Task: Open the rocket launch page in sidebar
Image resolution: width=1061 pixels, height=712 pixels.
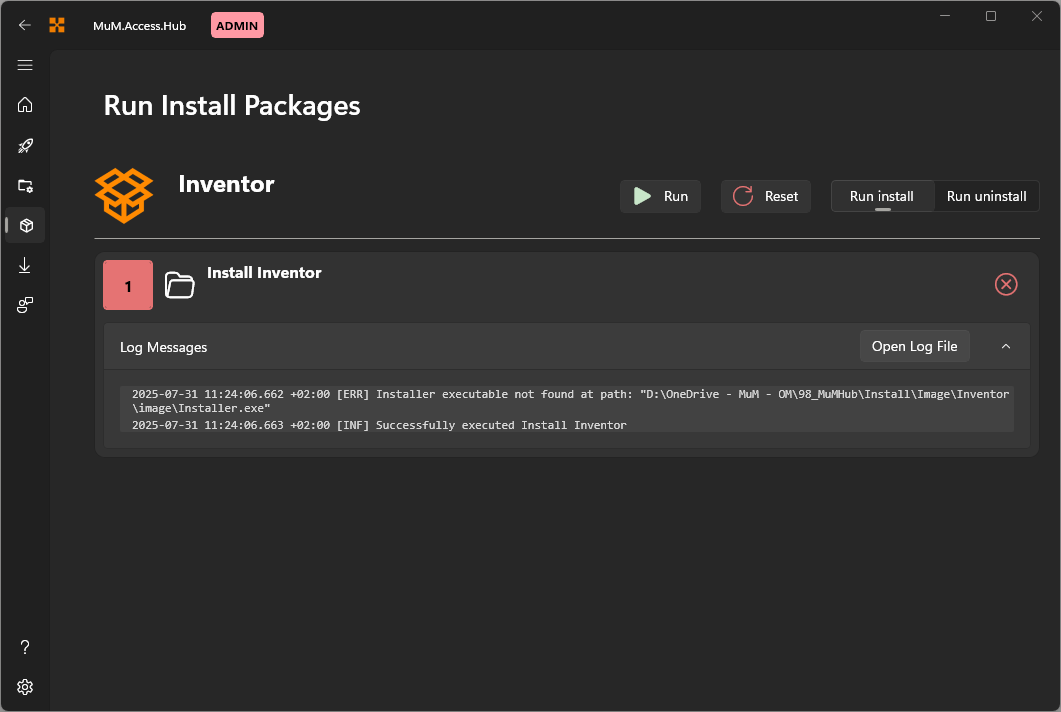Action: click(x=25, y=146)
